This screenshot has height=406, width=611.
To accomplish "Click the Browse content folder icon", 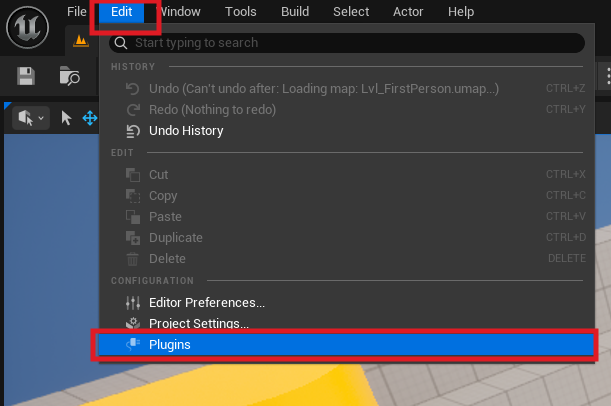I will coord(69,76).
